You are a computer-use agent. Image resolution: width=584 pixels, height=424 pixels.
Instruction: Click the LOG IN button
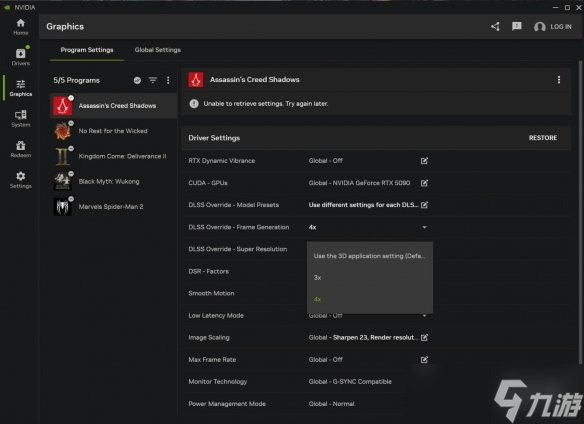pyautogui.click(x=553, y=26)
